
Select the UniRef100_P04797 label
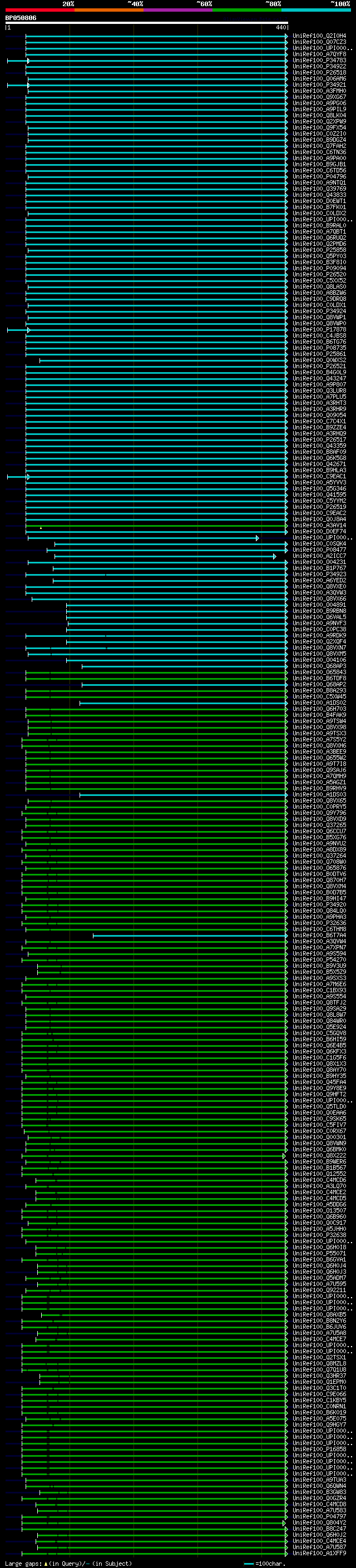319,1516
